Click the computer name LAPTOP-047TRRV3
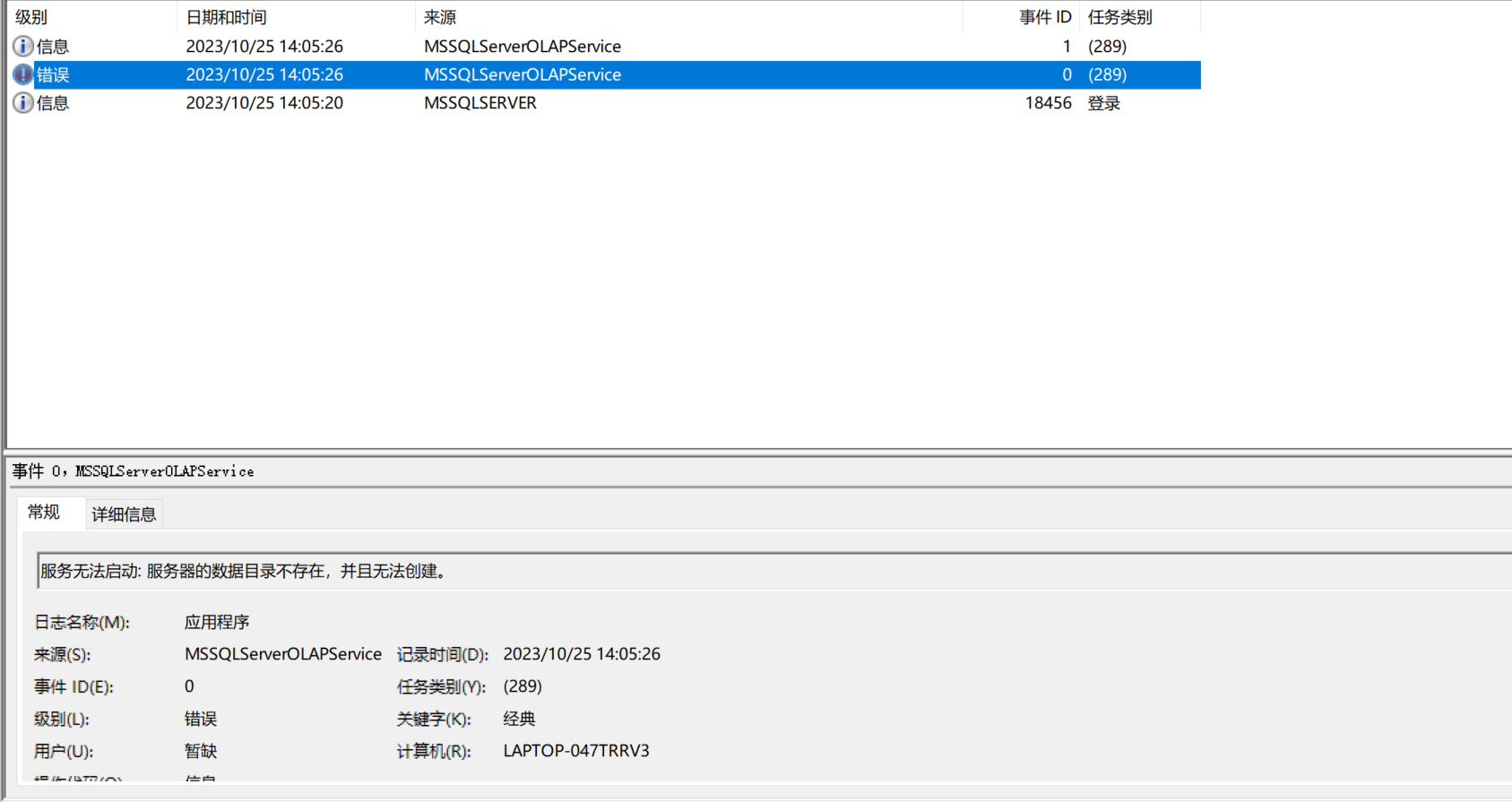The image size is (1512, 802). 575,751
